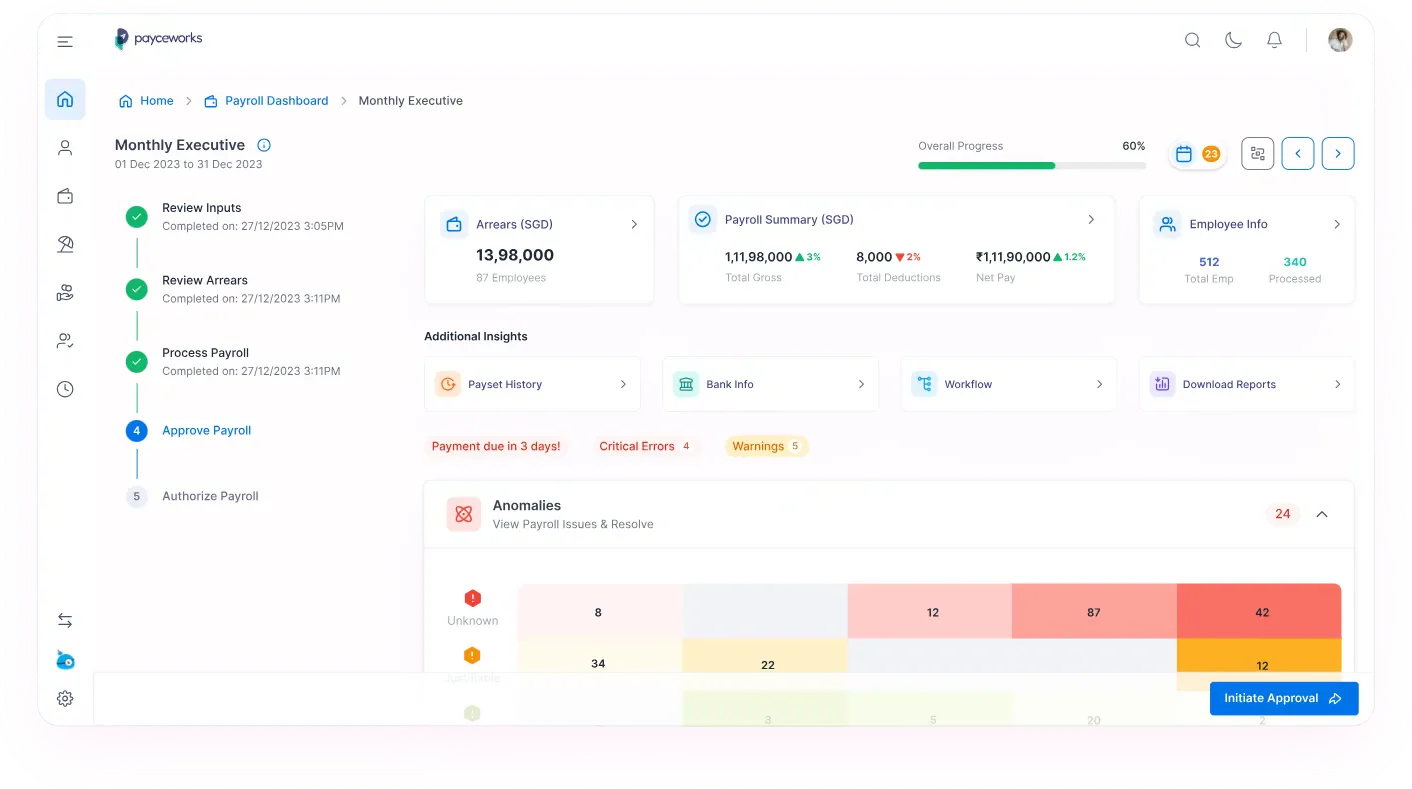
Task: Click the user avatar photo
Action: pyautogui.click(x=1340, y=40)
